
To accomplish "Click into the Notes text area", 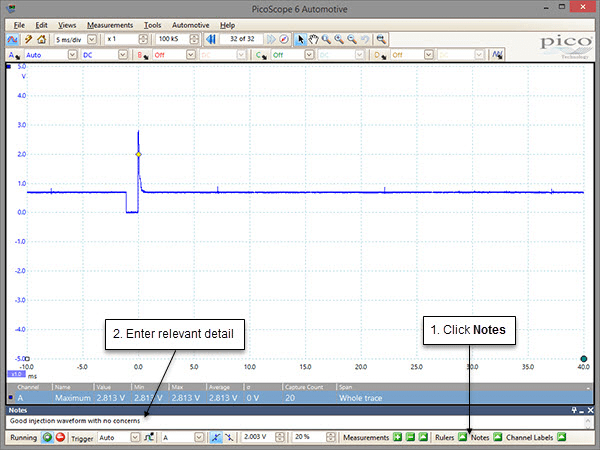I will tap(295, 421).
